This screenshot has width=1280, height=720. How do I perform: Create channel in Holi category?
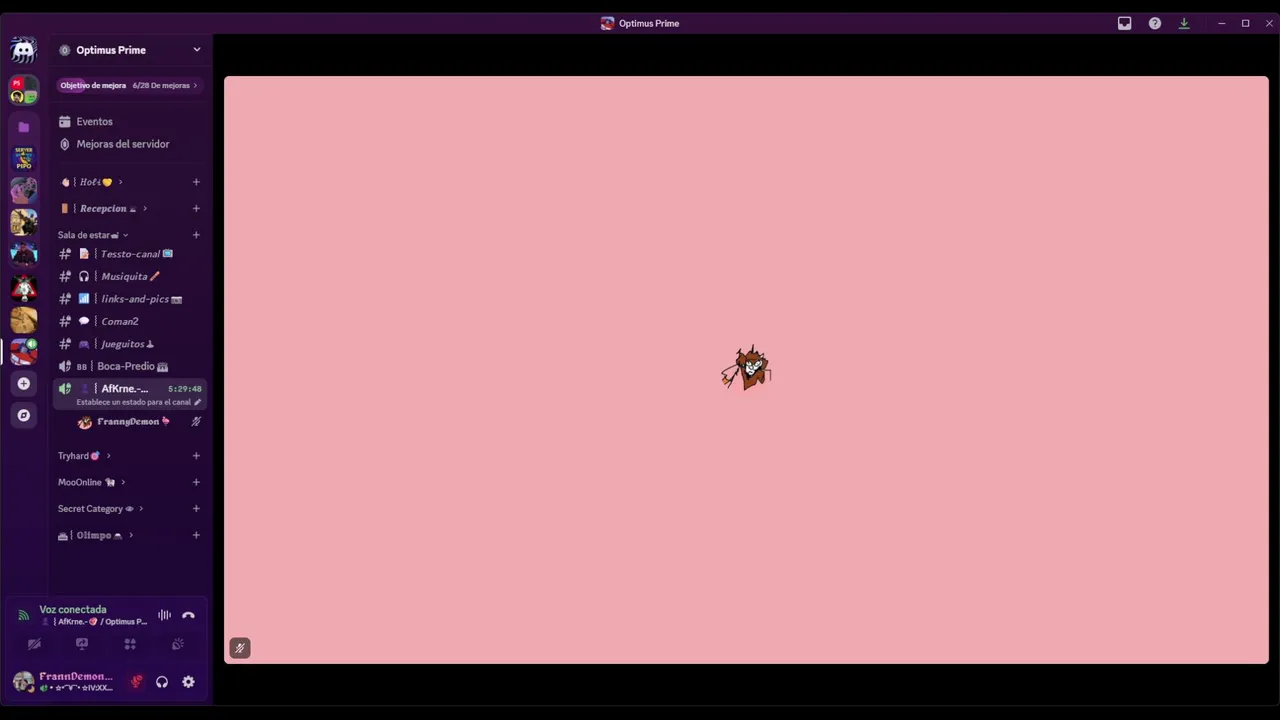[x=196, y=182]
